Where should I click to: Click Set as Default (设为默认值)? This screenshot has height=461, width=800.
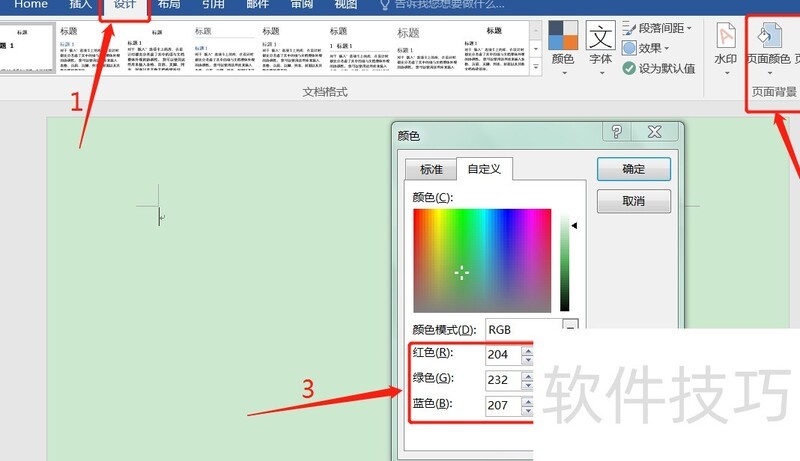(659, 68)
